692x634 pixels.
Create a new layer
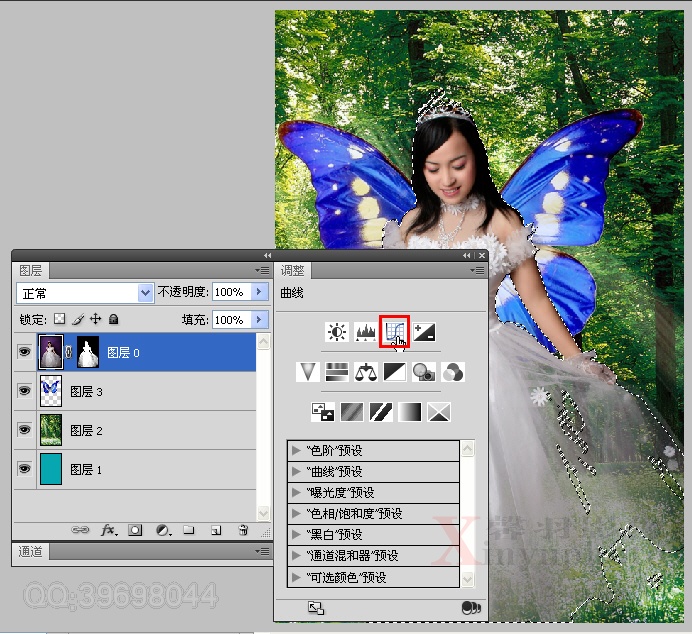[x=216, y=529]
